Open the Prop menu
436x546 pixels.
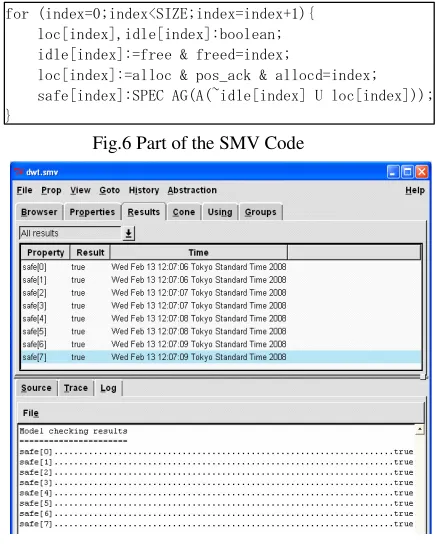[51, 190]
